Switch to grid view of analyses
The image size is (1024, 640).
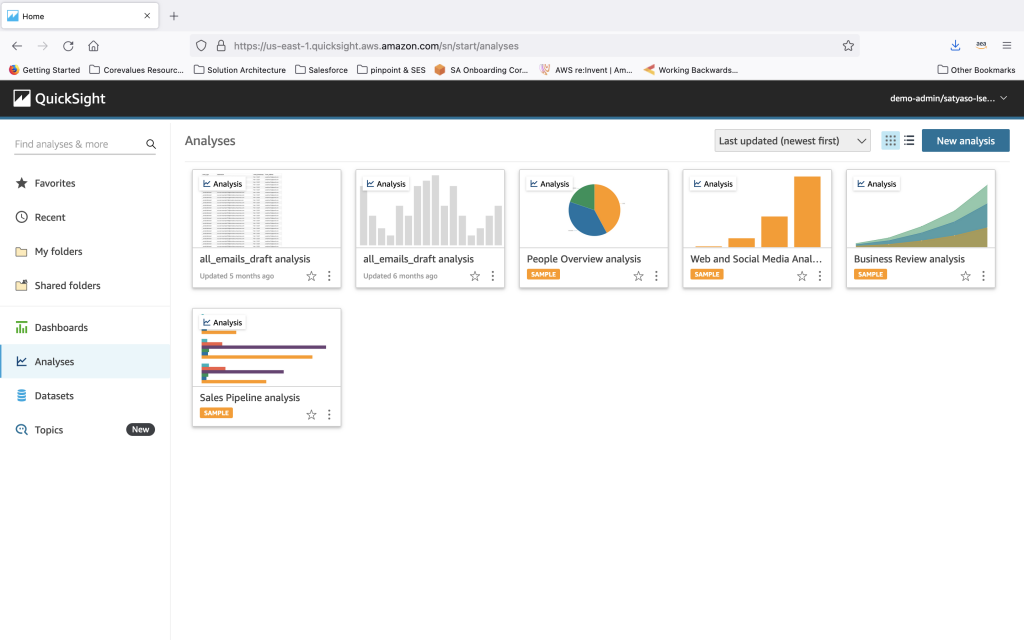(x=890, y=140)
